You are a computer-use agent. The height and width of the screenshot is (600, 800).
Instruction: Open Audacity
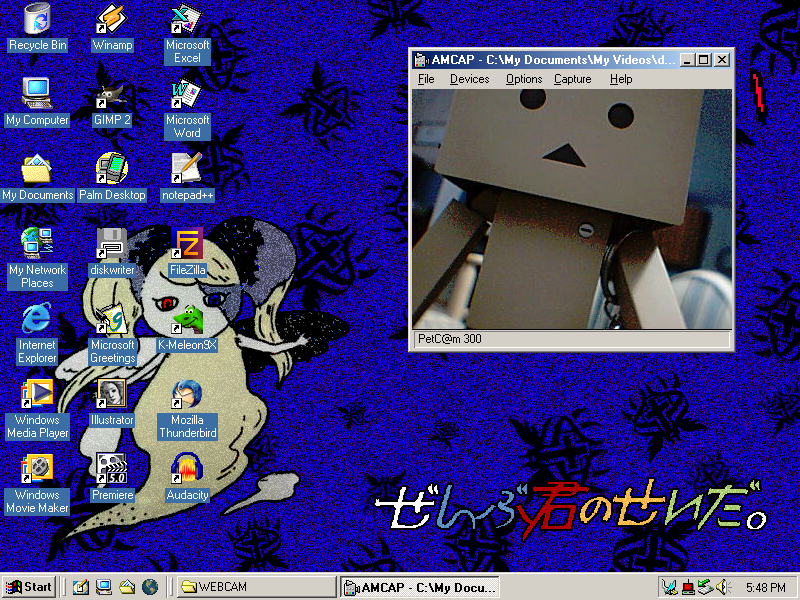187,467
